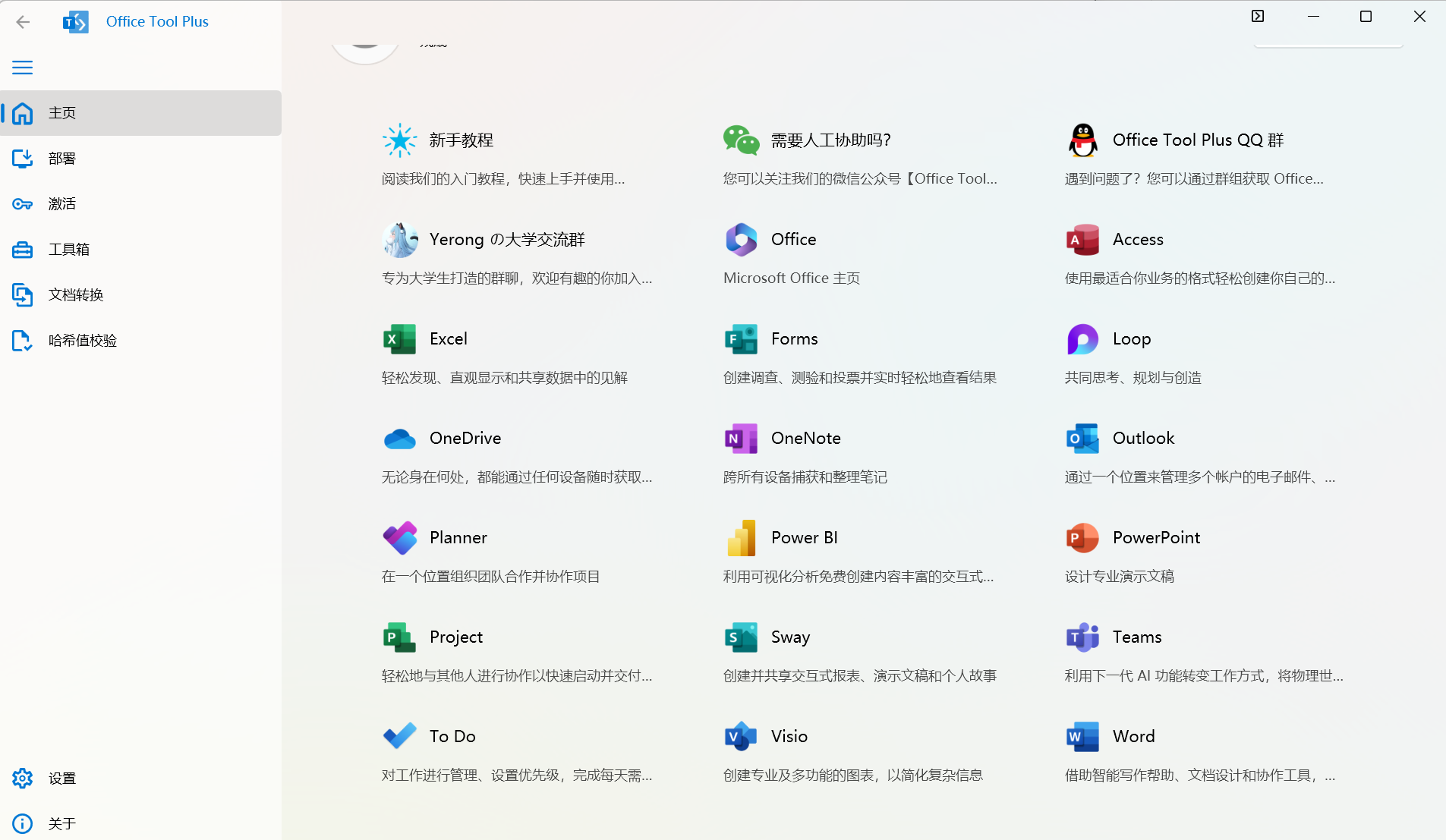Click the command panel icon in title bar
This screenshot has height=840, width=1446.
[1258, 17]
